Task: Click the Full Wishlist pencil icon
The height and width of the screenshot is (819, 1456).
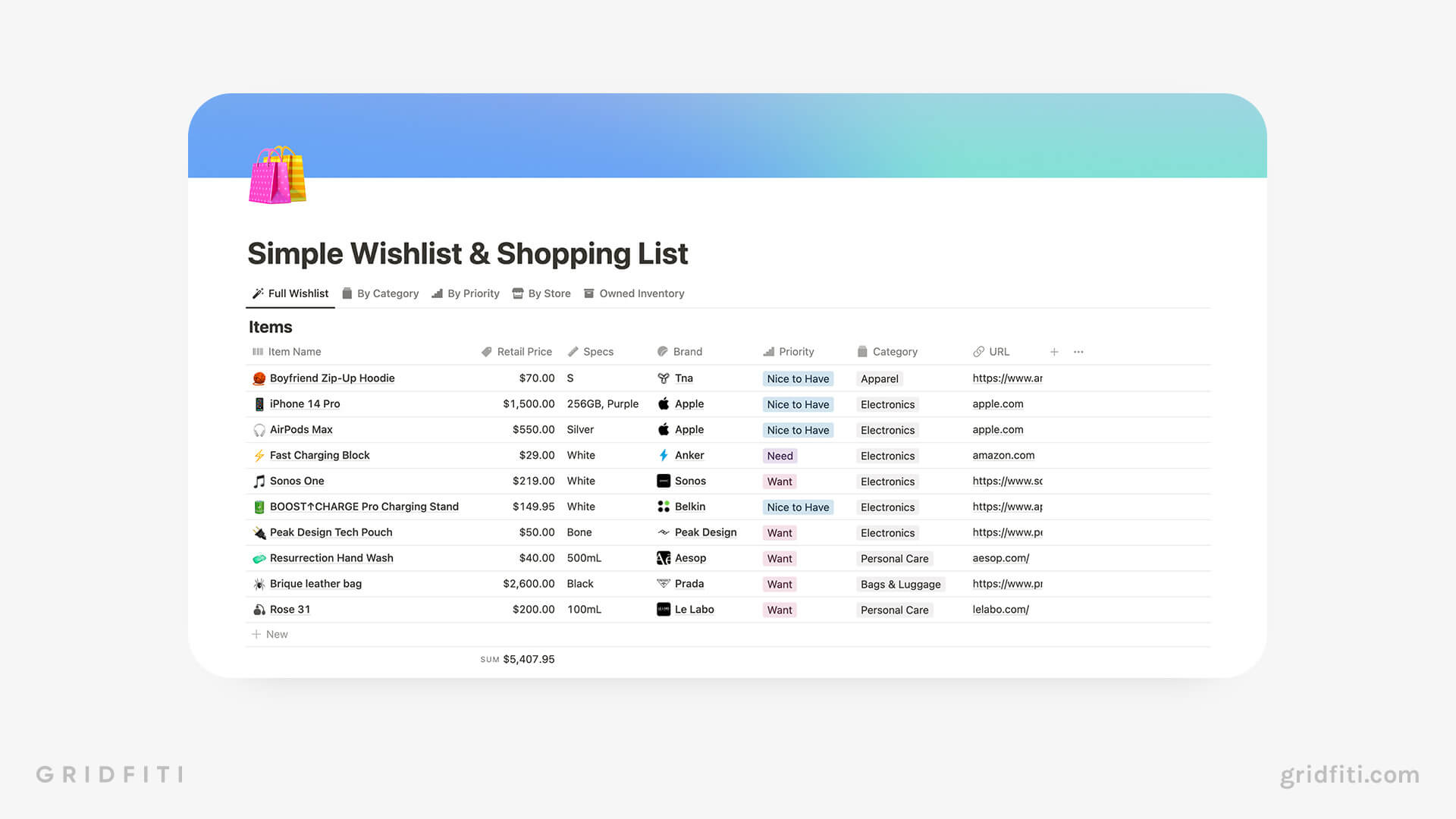Action: (x=258, y=293)
